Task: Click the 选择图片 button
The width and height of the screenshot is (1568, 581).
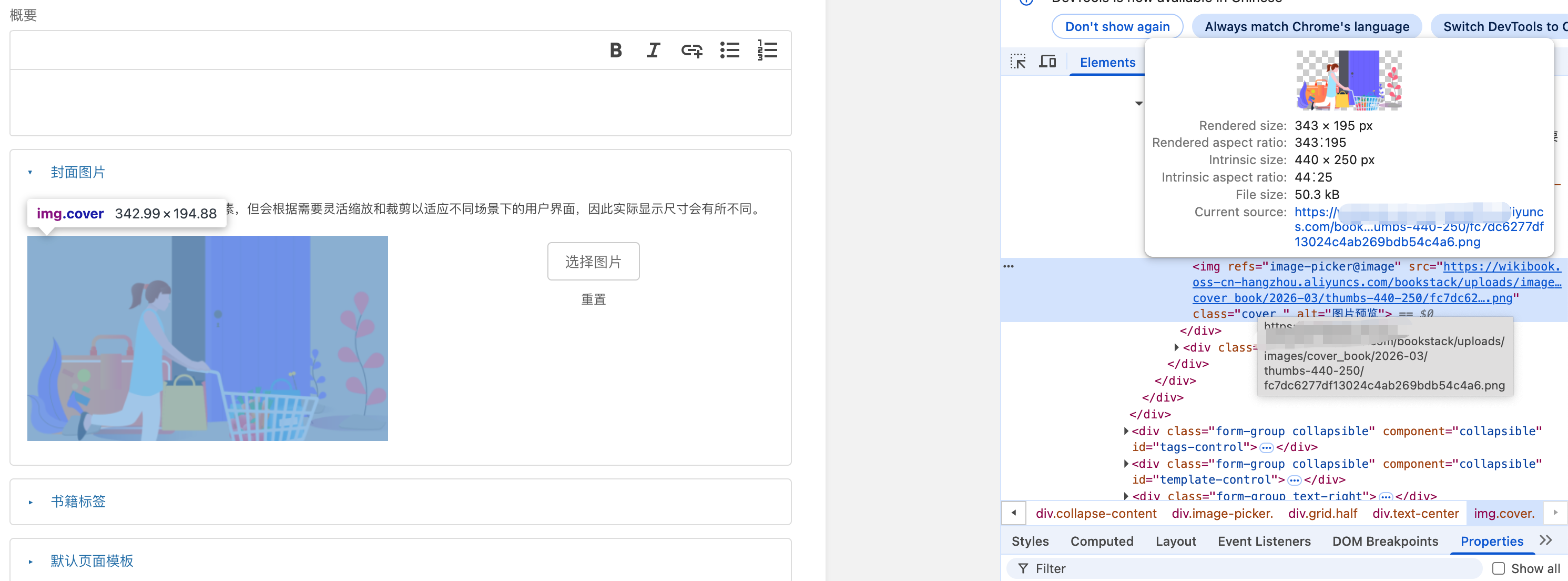Action: click(x=593, y=262)
